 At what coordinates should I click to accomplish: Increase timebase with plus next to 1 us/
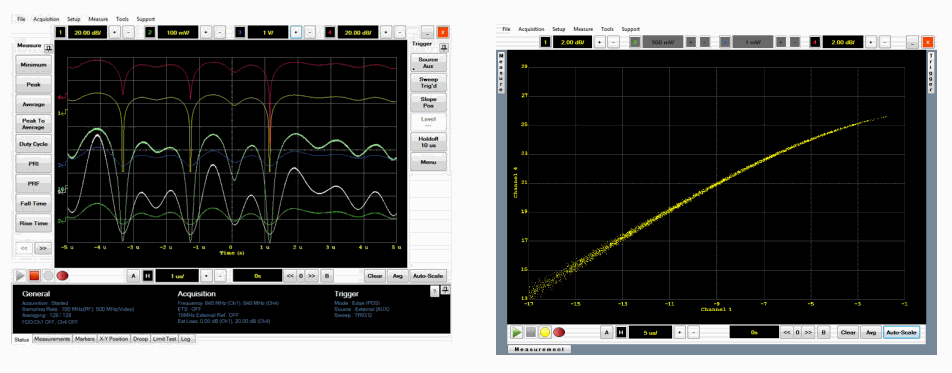point(206,275)
